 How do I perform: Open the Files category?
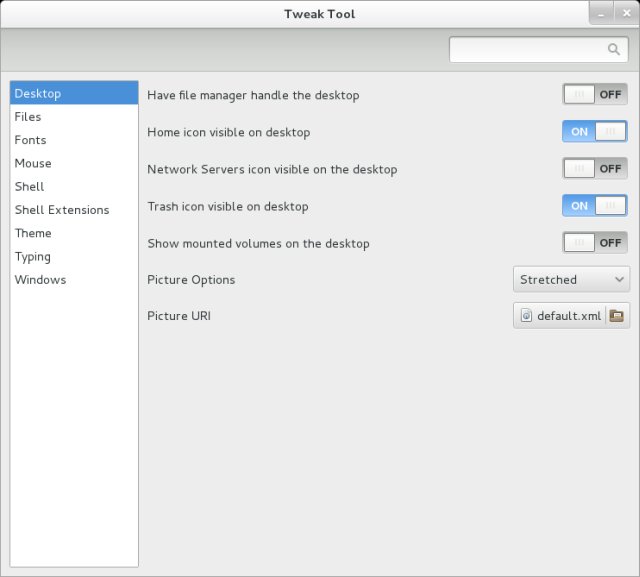74,117
